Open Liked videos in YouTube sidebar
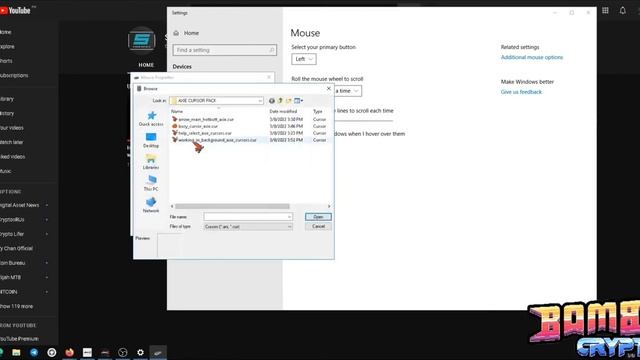This screenshot has width=640, height=360. (x=13, y=157)
